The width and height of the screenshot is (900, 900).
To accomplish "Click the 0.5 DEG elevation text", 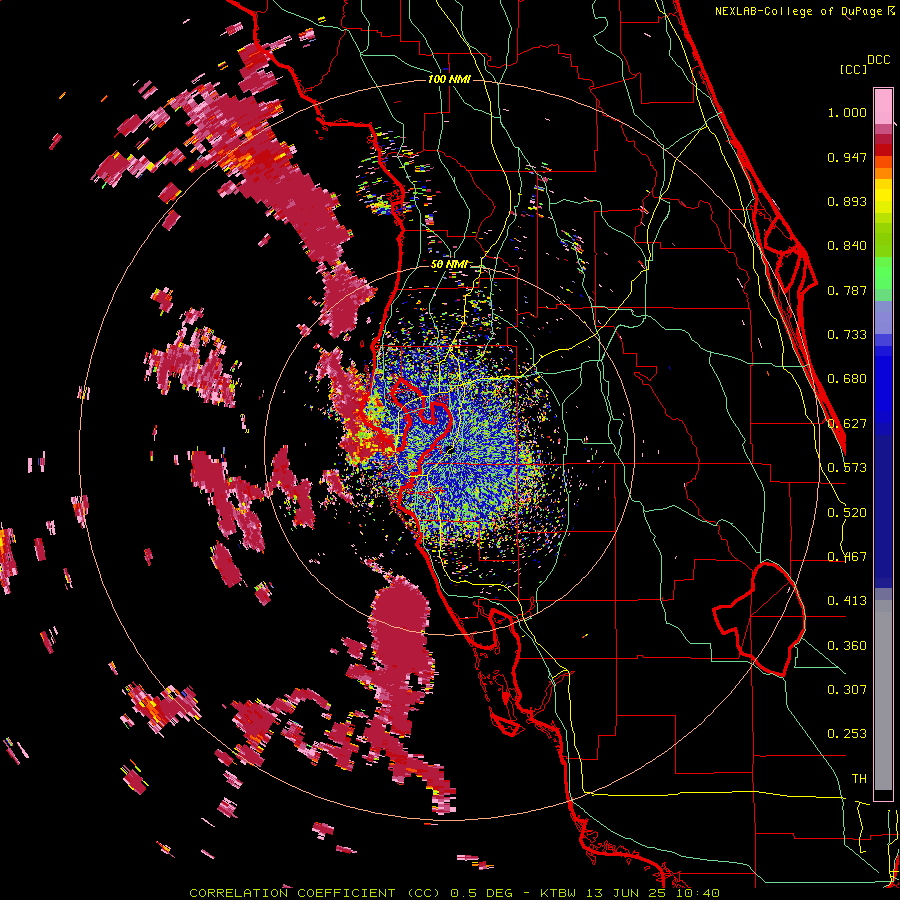I will point(482,893).
